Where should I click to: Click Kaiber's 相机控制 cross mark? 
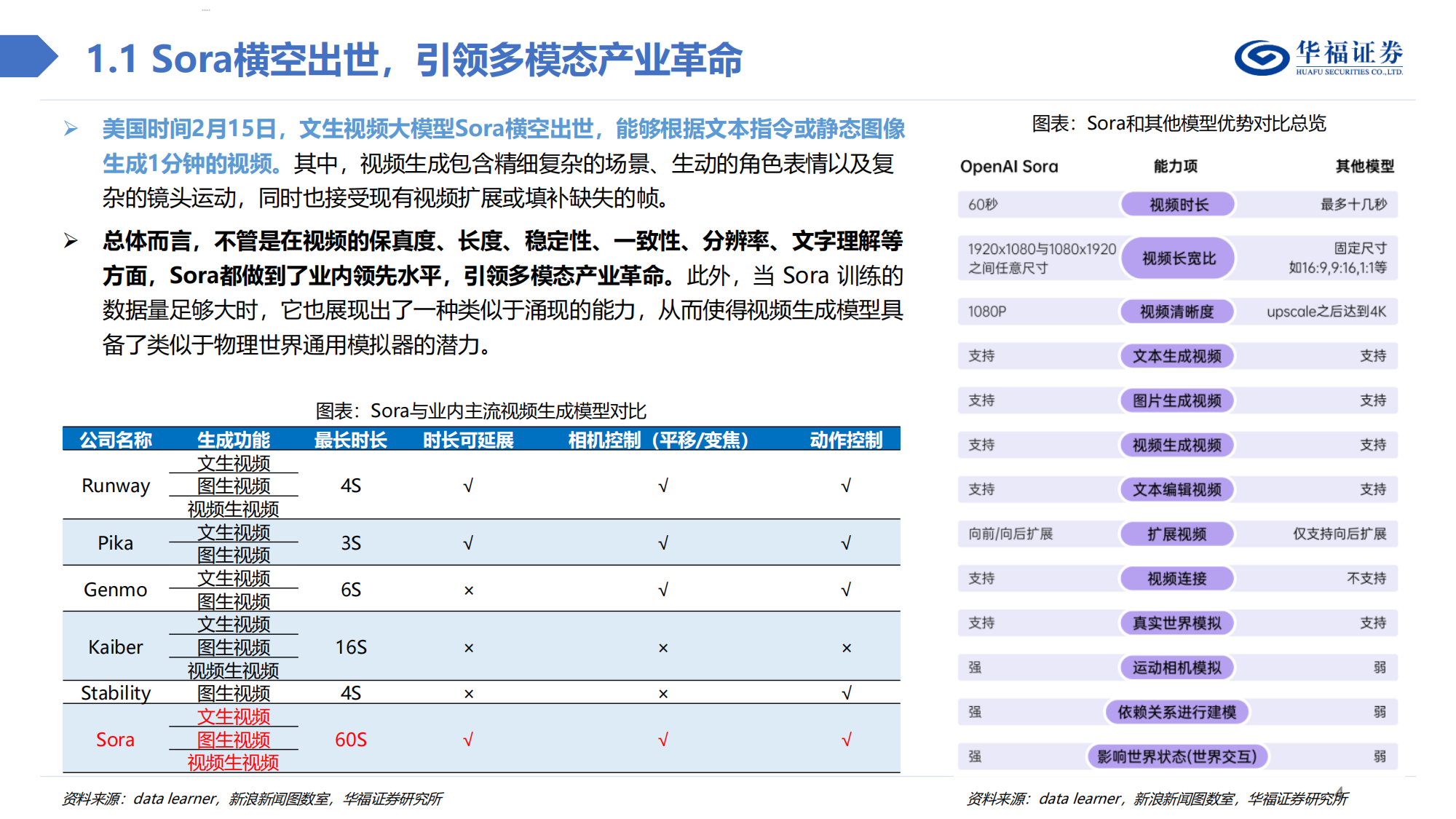point(663,648)
